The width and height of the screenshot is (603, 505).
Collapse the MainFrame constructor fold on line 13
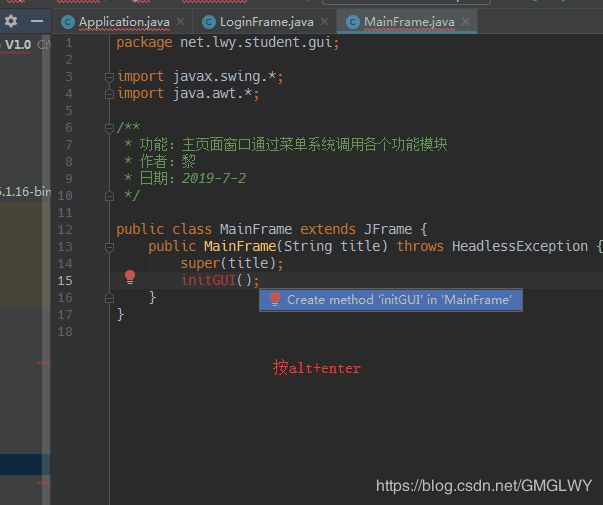coord(109,247)
